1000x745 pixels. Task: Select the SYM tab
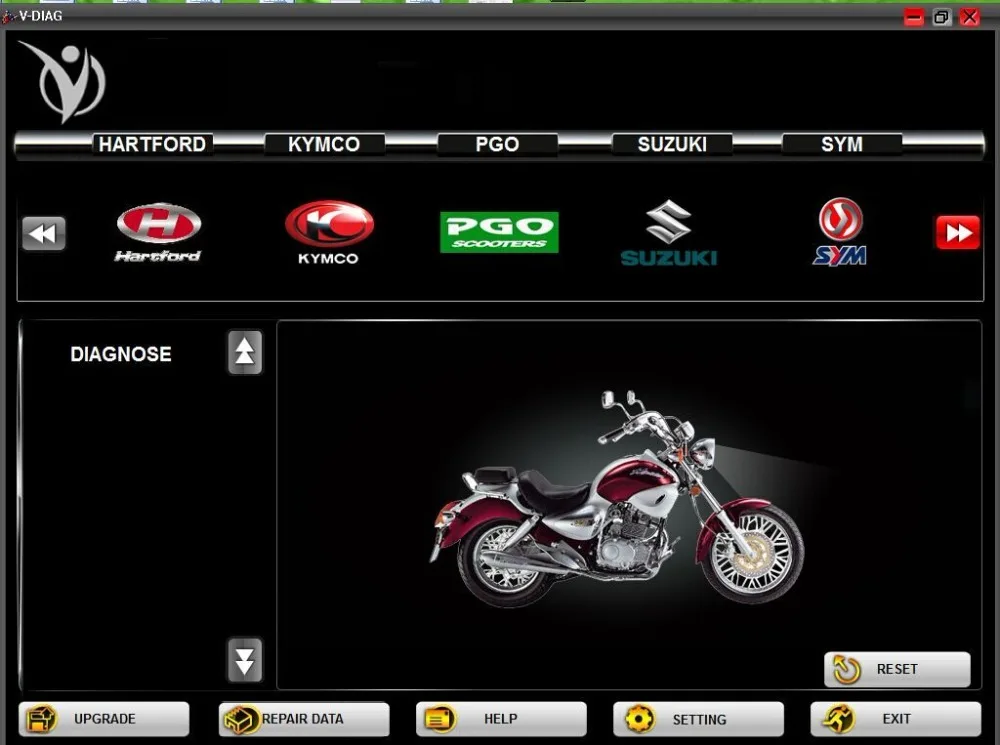click(x=842, y=144)
